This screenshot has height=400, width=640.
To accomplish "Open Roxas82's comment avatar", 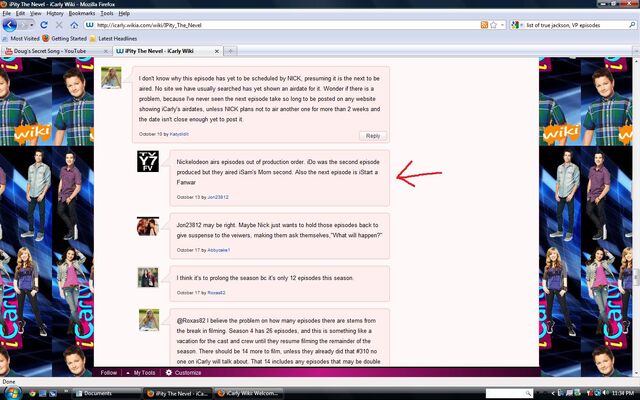I will 148,278.
